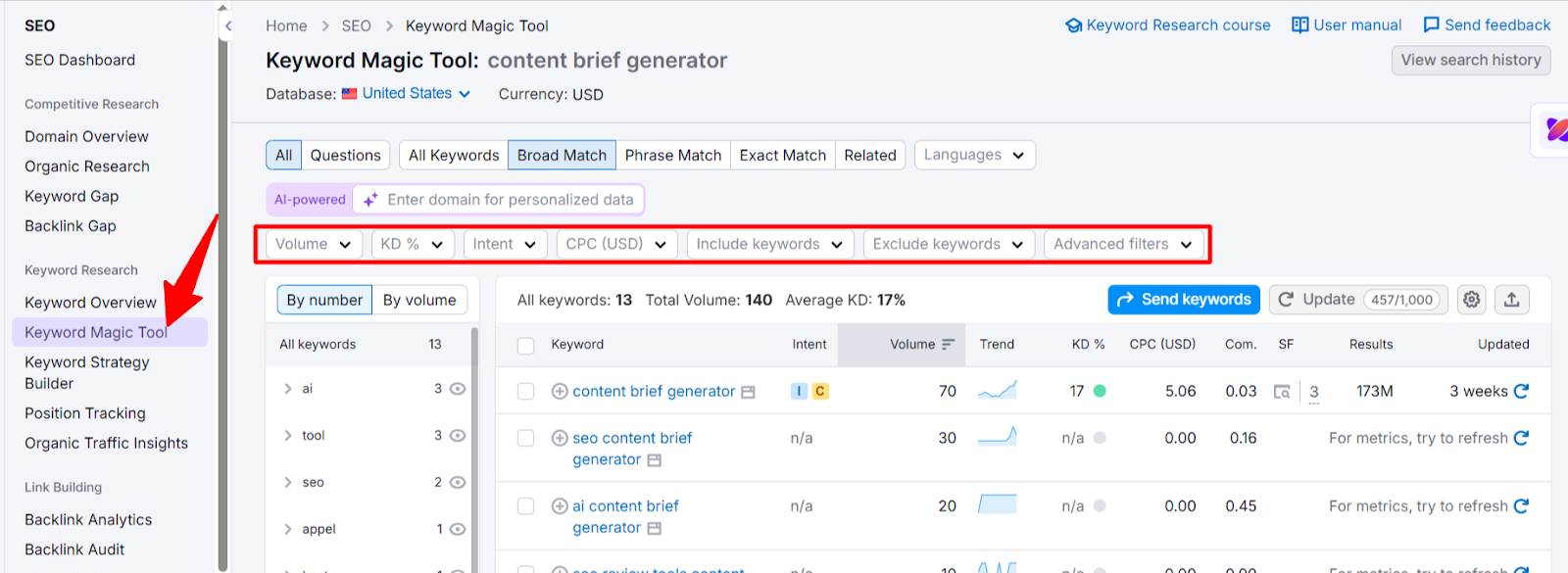Tick the select-all checkbox in table header

coord(526,345)
